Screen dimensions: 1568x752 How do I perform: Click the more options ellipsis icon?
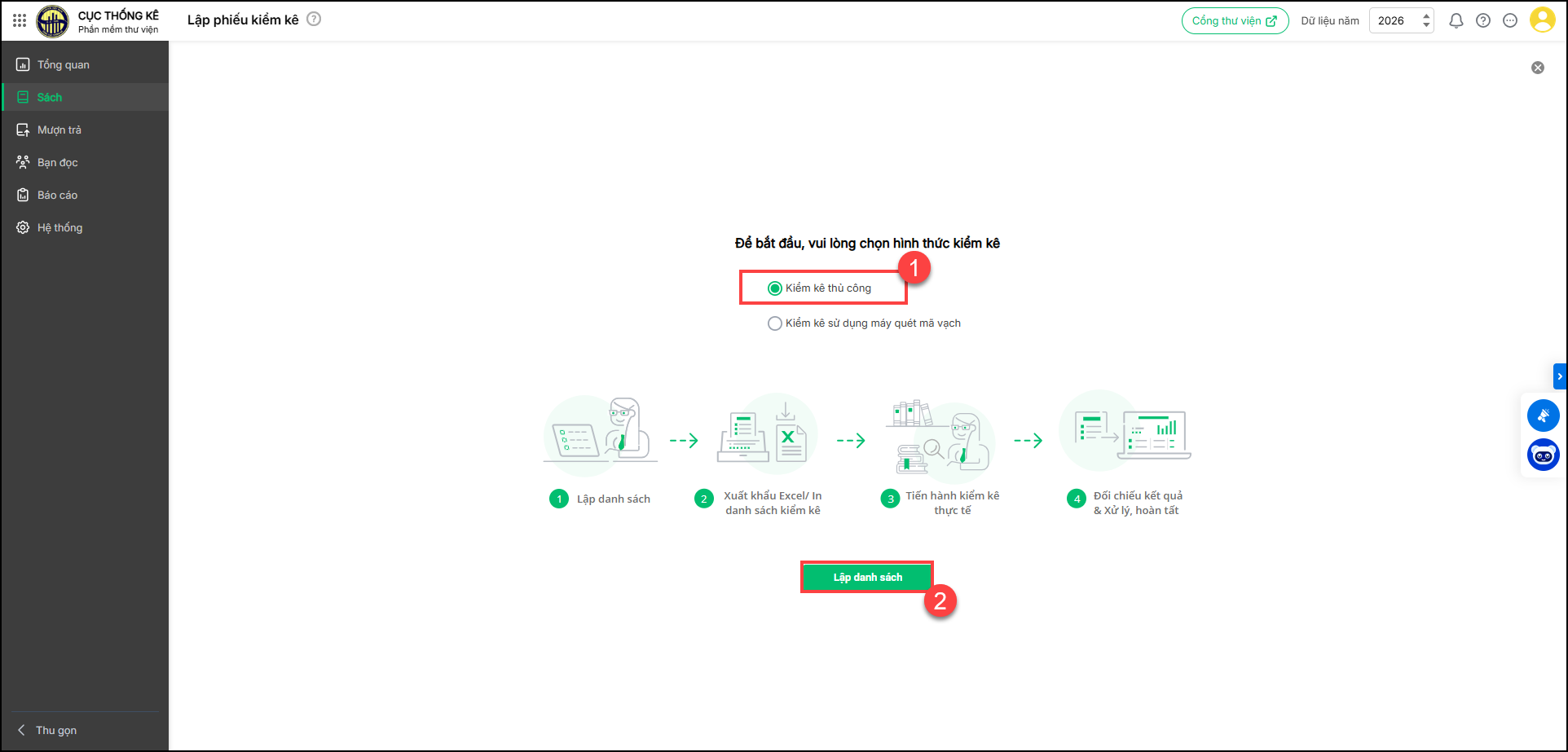click(1510, 21)
